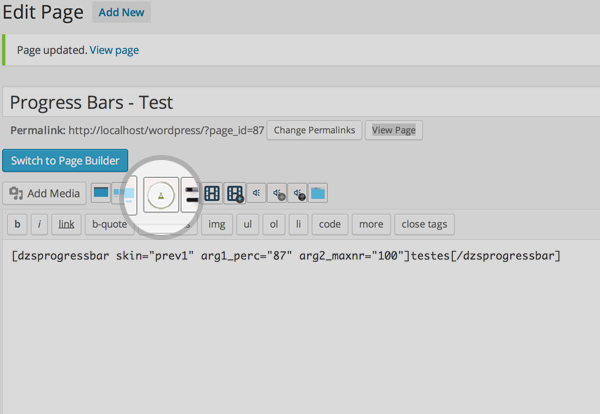Click the first speaker audio icon

(x=257, y=194)
